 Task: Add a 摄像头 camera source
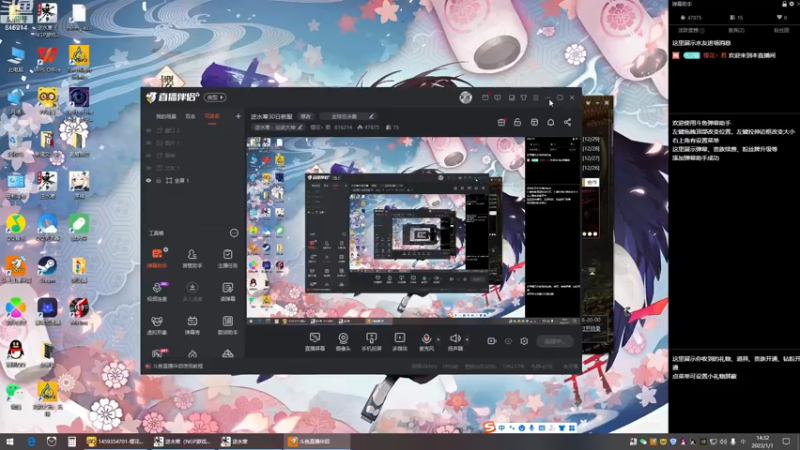(x=343, y=341)
